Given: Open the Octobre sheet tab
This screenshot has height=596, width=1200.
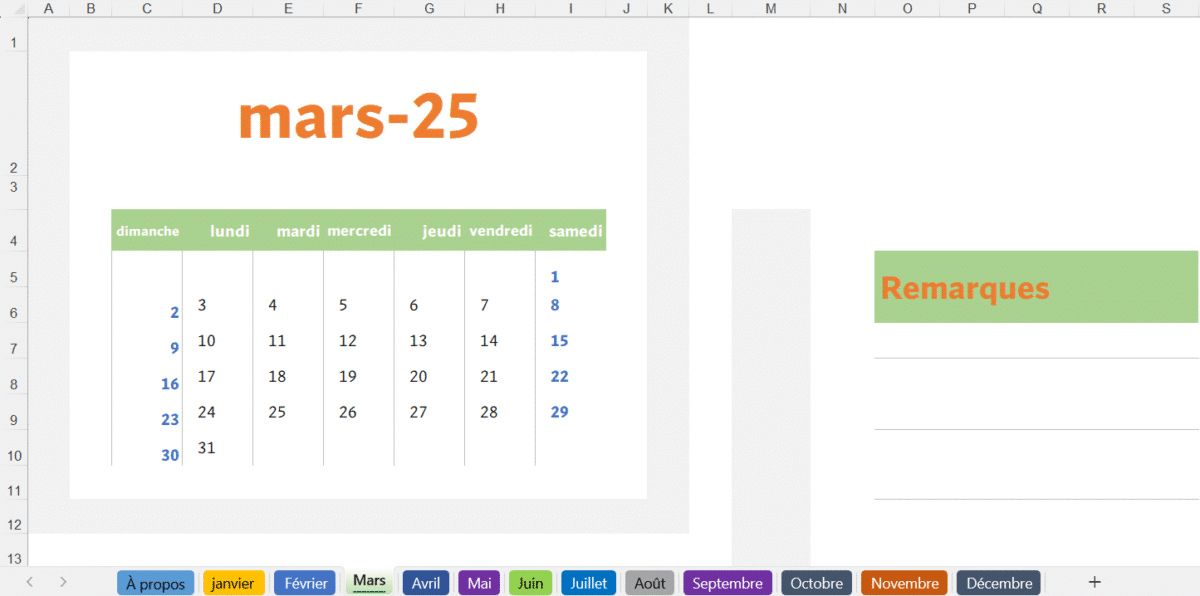Looking at the screenshot, I should [x=815, y=582].
